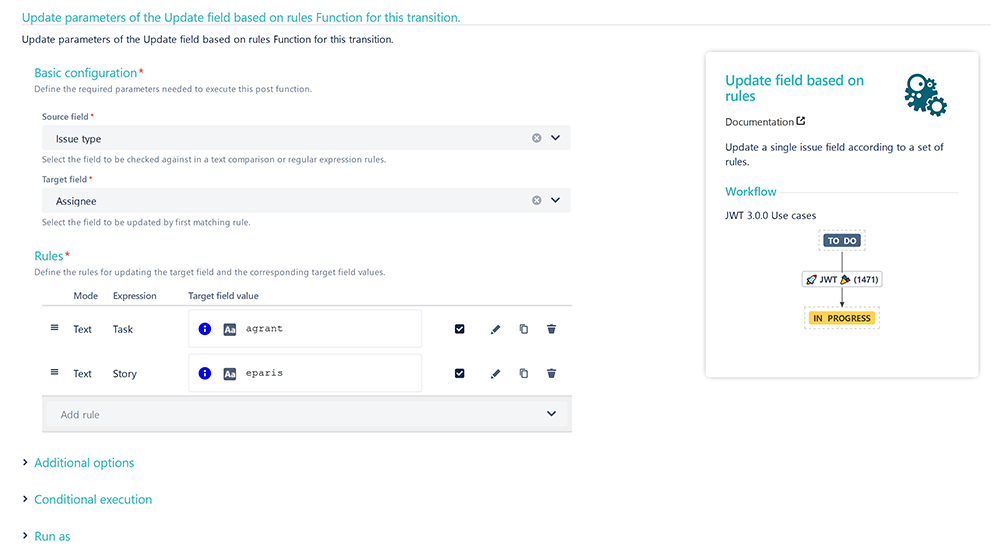The height and width of the screenshot is (557, 1000).
Task: Click the IN PROGRESS status in workflow
Action: point(842,318)
